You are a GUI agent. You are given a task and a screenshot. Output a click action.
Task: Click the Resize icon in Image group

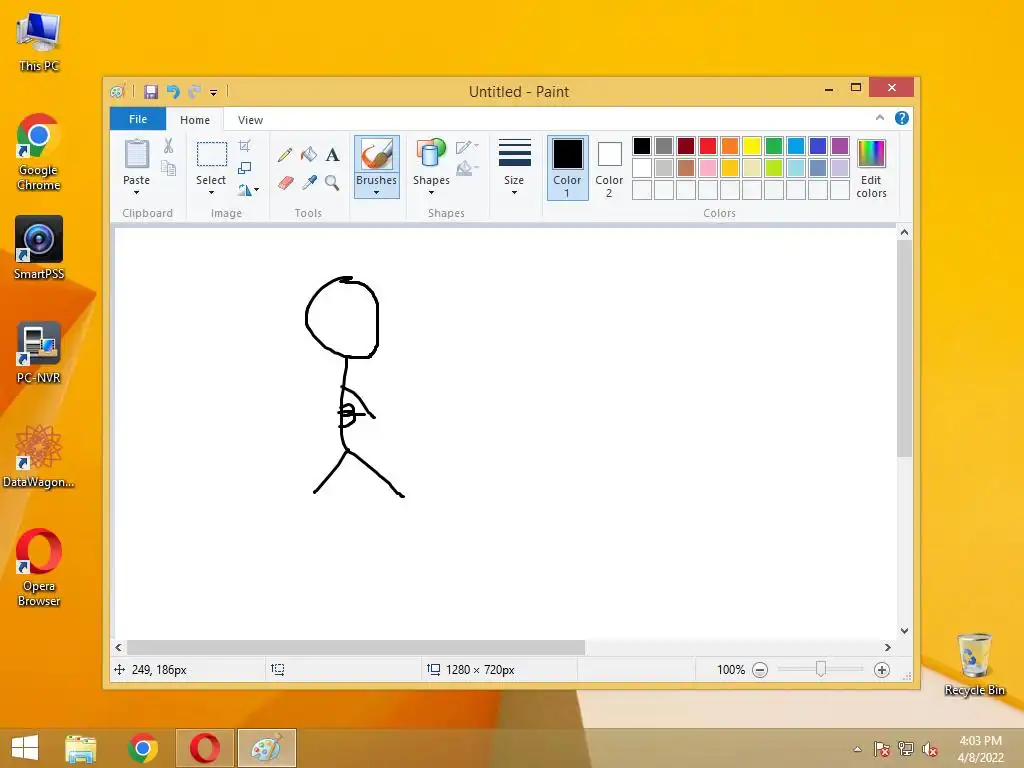click(x=245, y=168)
